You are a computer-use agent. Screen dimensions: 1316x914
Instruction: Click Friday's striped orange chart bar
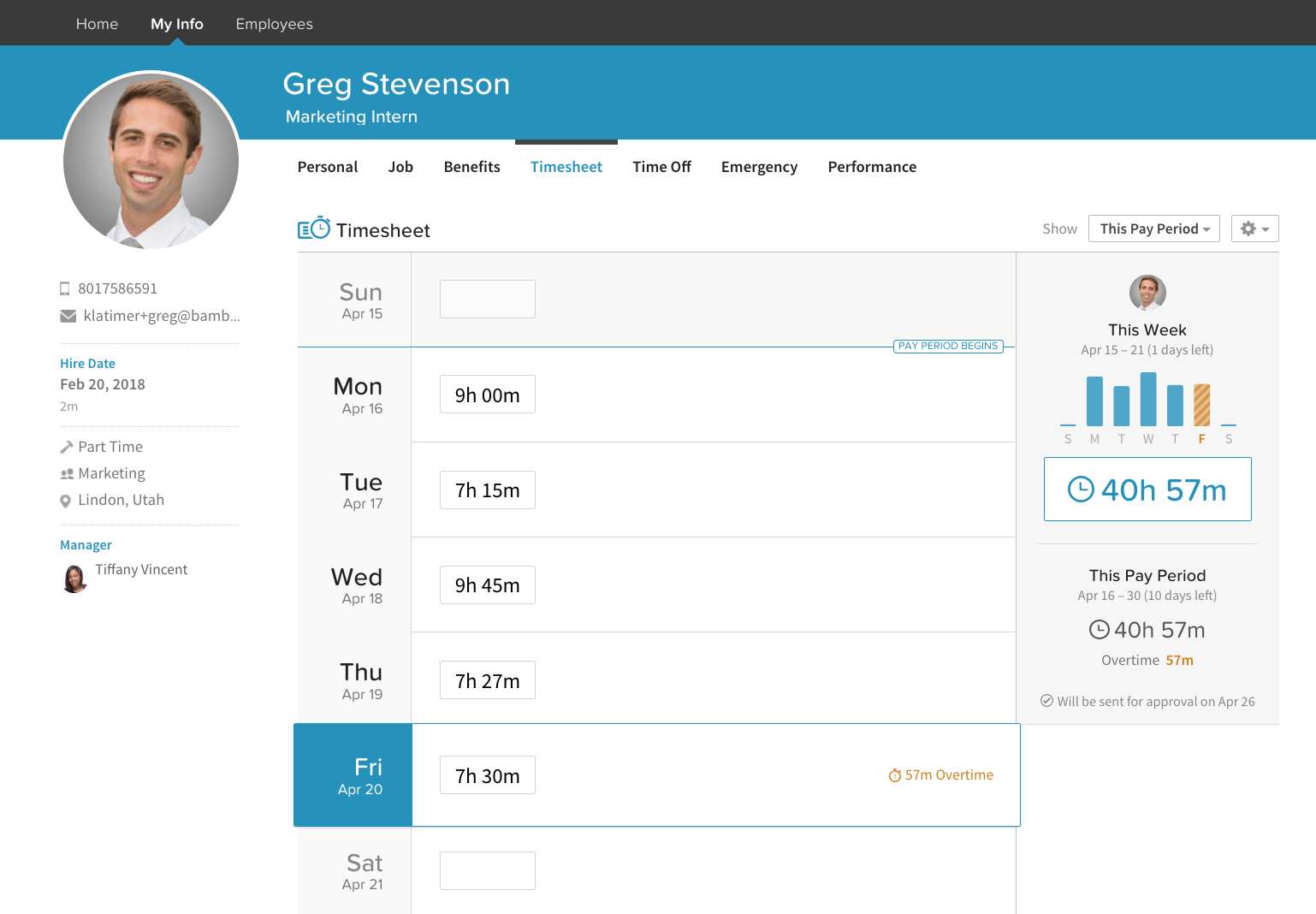(x=1202, y=405)
